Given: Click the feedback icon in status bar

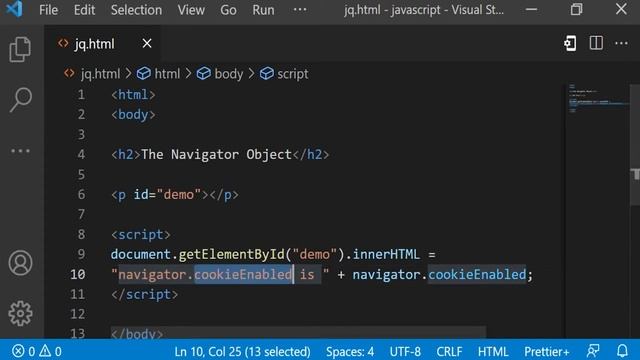Looking at the screenshot, I should tap(593, 351).
